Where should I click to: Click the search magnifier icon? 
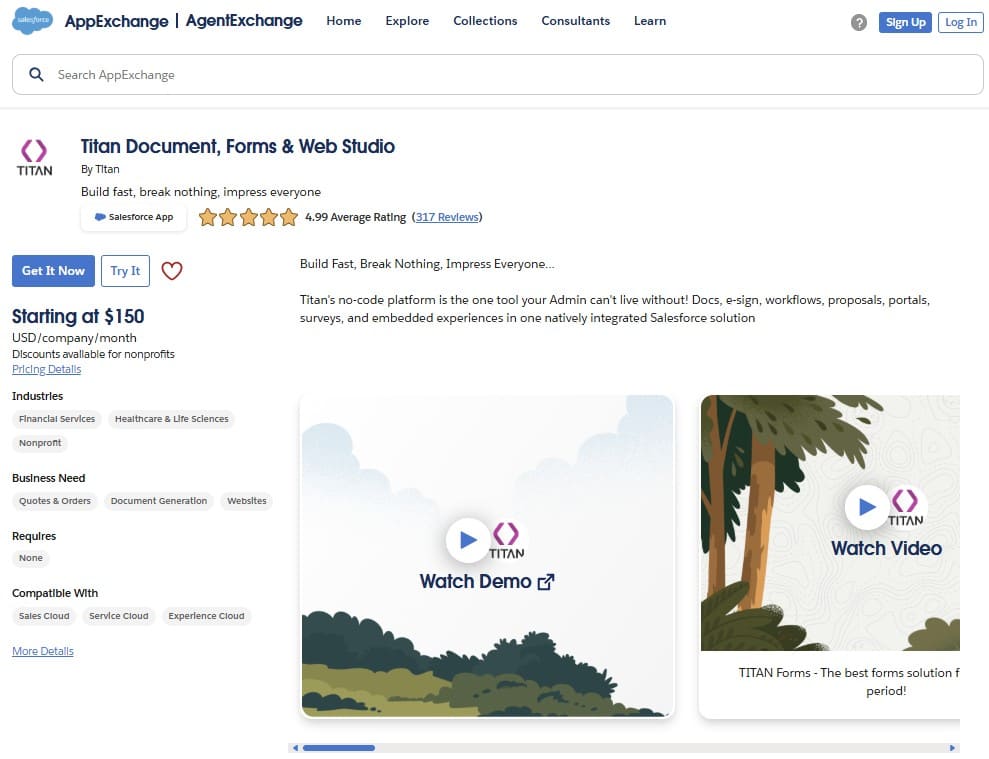(37, 74)
